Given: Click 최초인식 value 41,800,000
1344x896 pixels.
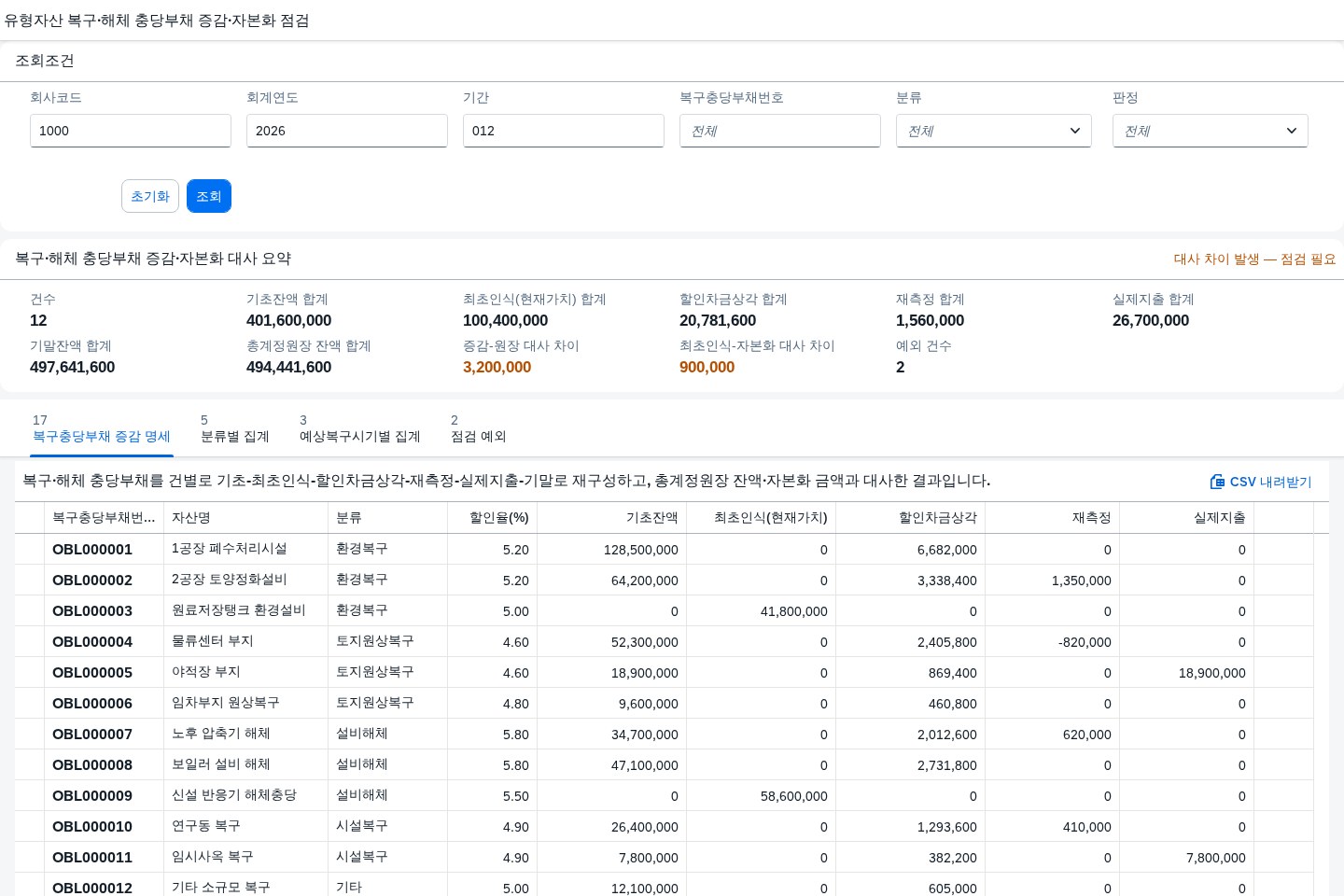Looking at the screenshot, I should pyautogui.click(x=794, y=611).
